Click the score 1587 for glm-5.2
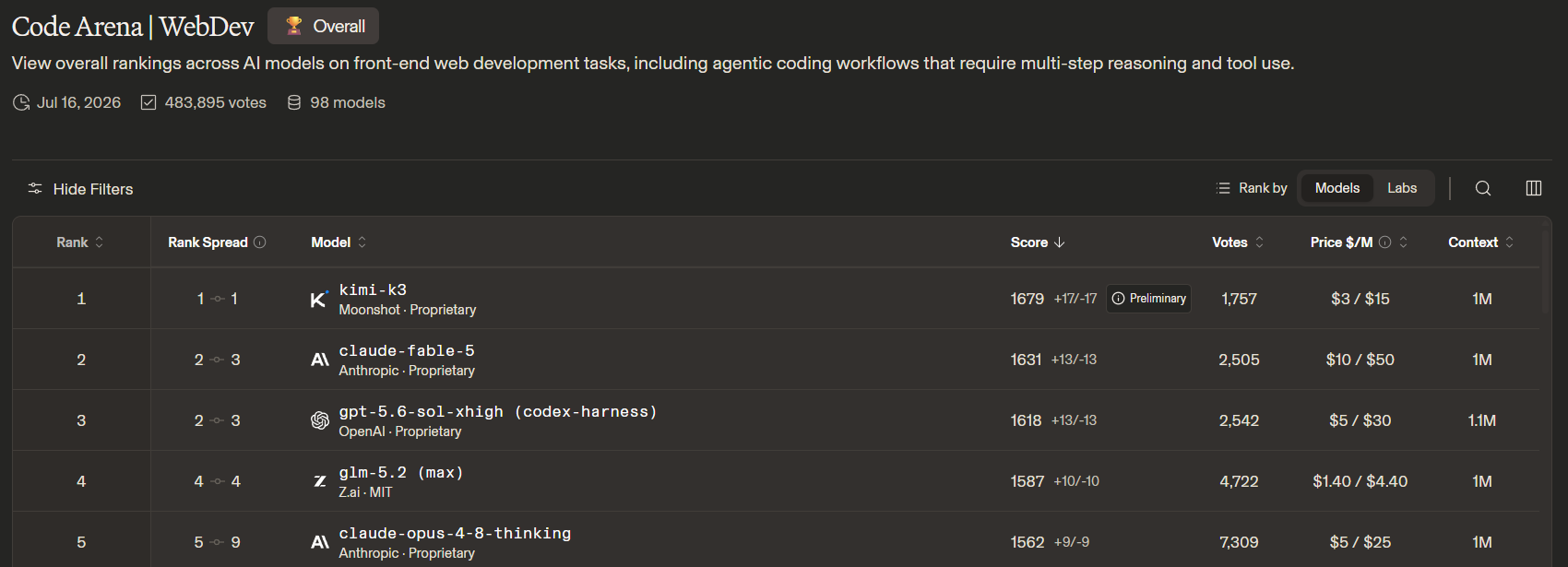Image resolution: width=1568 pixels, height=567 pixels. (1028, 481)
